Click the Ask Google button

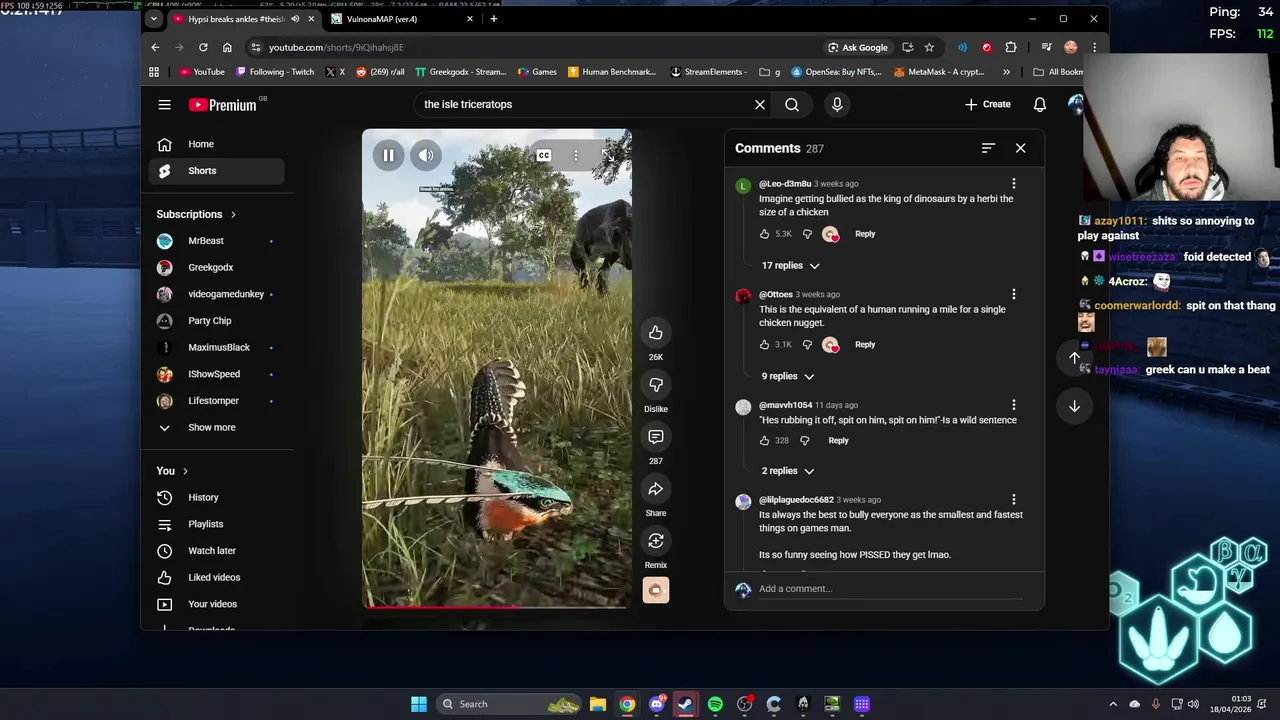(x=858, y=47)
